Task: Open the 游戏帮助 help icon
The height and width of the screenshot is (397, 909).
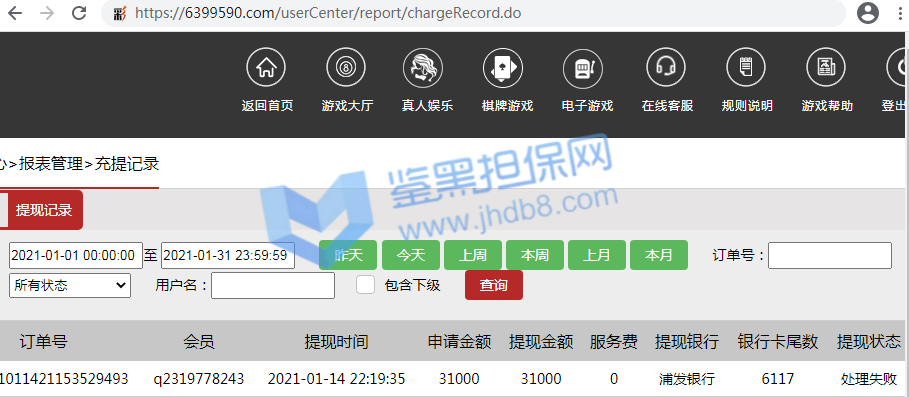Action: [826, 67]
